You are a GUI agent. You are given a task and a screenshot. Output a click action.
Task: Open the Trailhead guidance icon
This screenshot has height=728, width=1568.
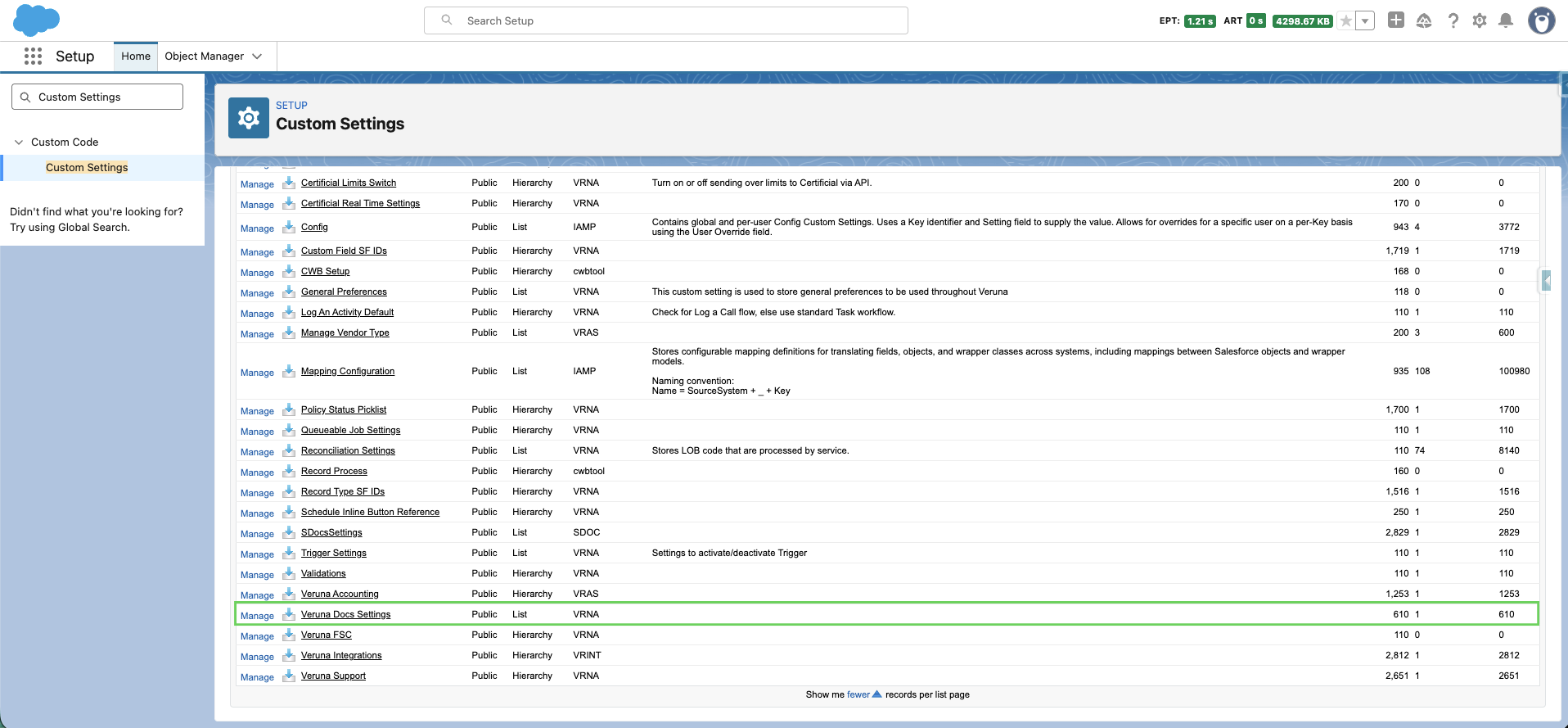(1424, 20)
